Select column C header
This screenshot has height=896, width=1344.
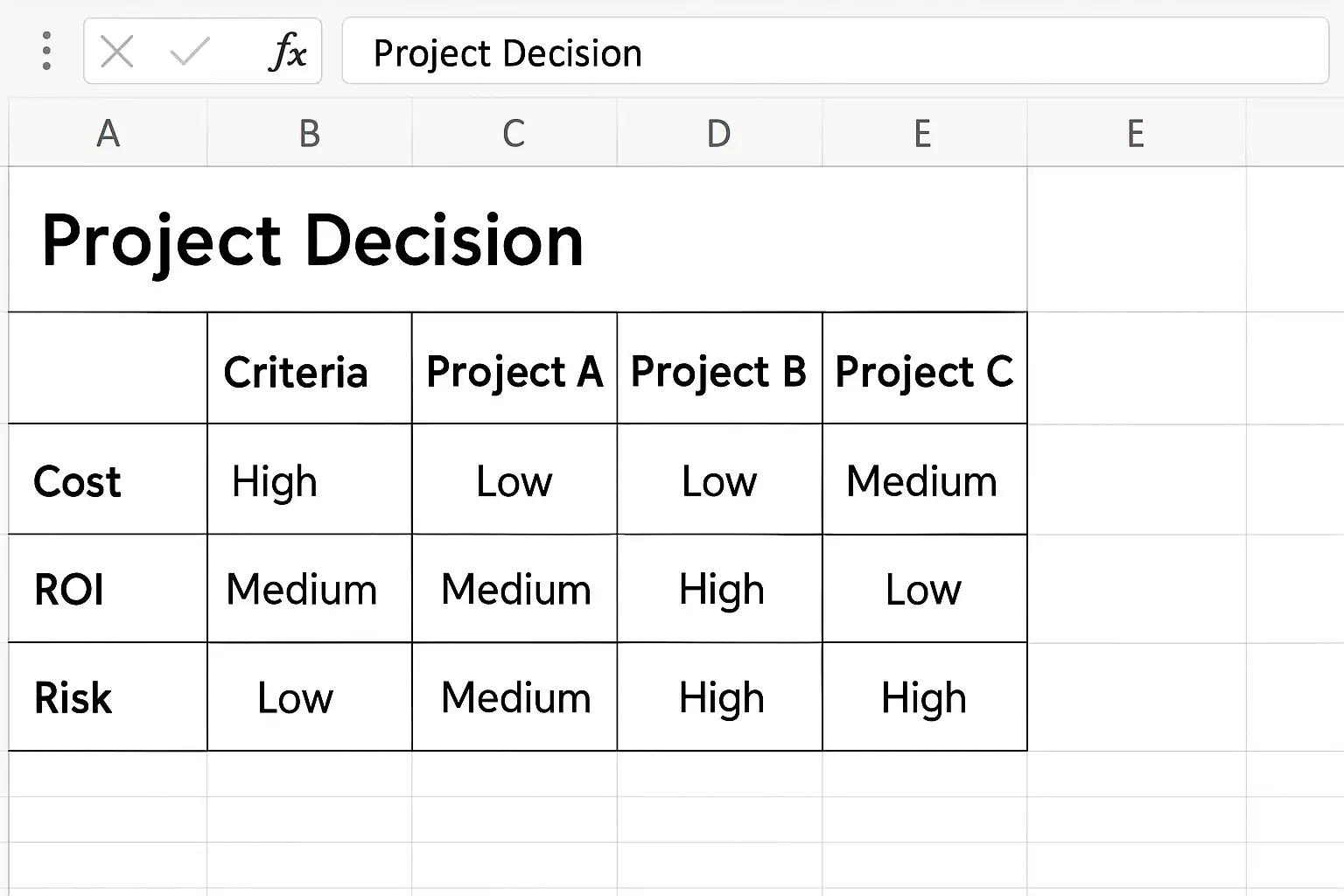(x=514, y=133)
